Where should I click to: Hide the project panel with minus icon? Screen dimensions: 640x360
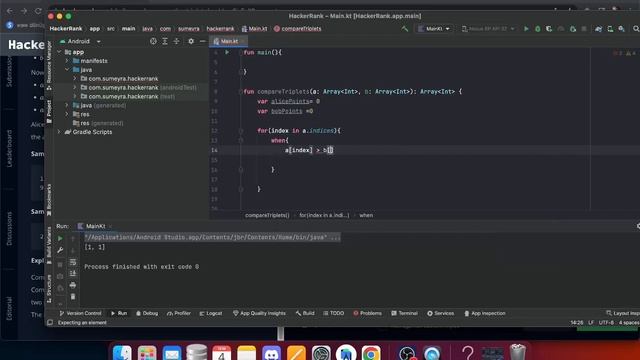202,41
